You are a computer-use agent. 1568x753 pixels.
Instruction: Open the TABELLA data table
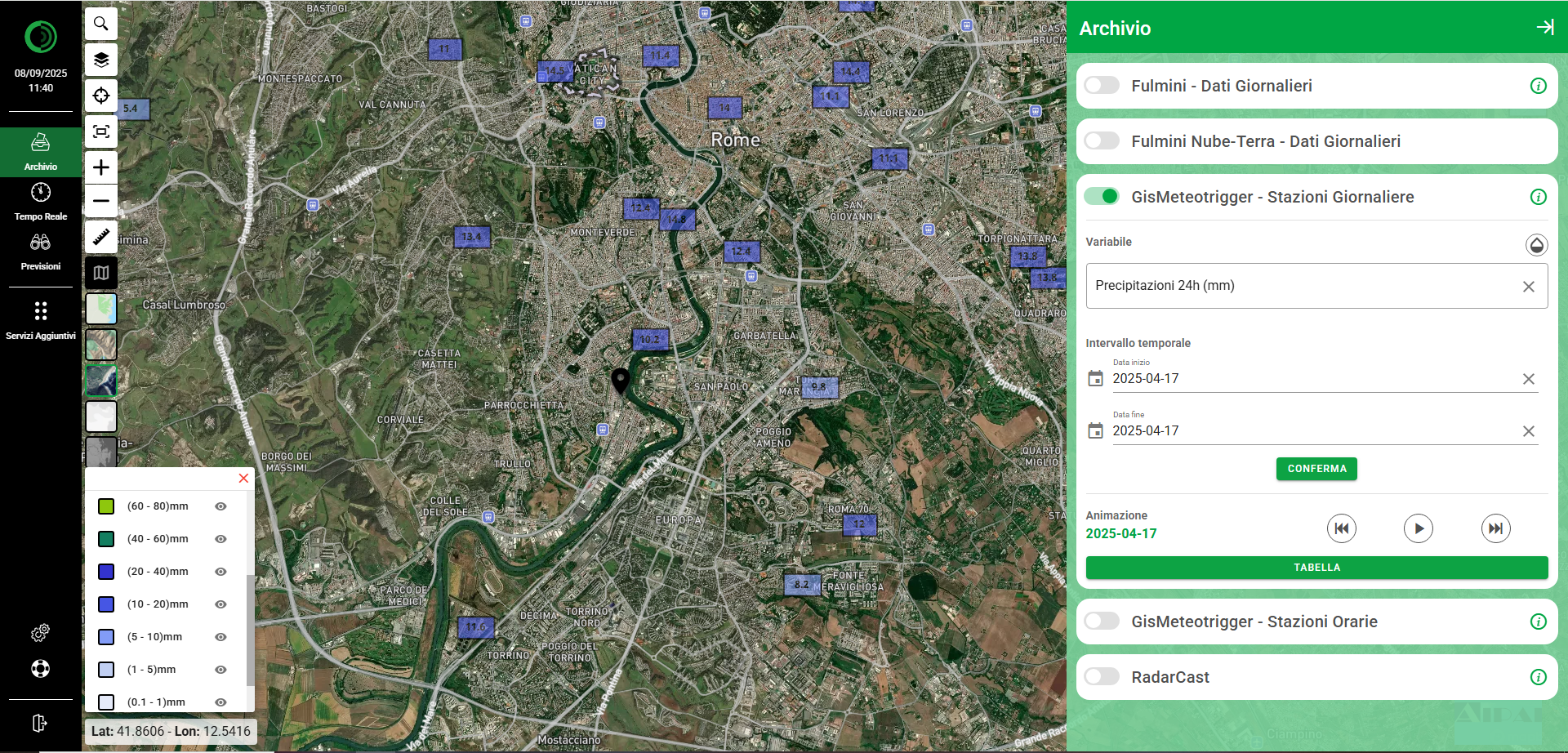tap(1316, 568)
